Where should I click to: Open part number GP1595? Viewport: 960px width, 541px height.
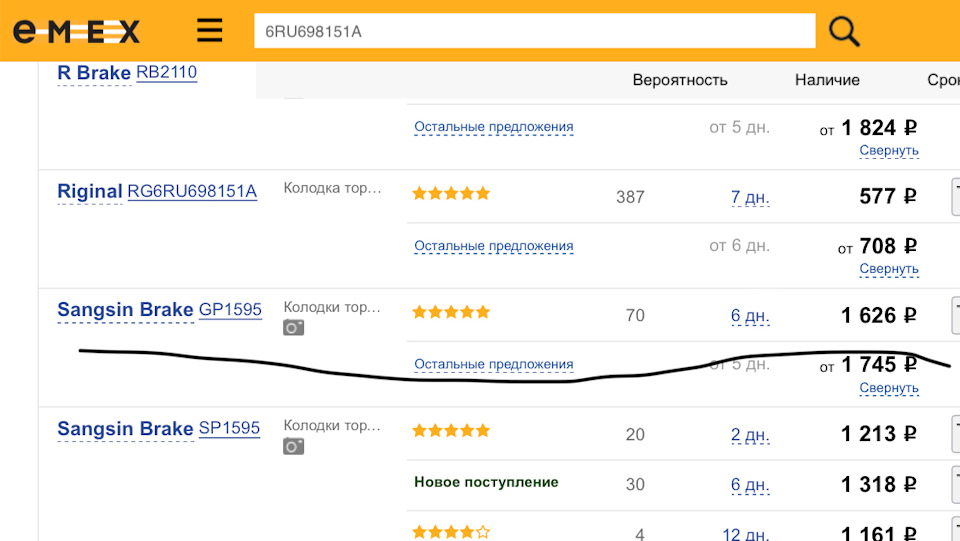point(230,310)
